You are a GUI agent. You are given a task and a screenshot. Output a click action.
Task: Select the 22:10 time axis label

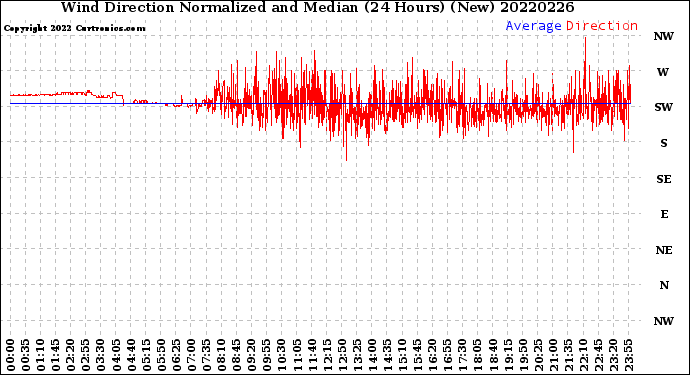point(583,355)
